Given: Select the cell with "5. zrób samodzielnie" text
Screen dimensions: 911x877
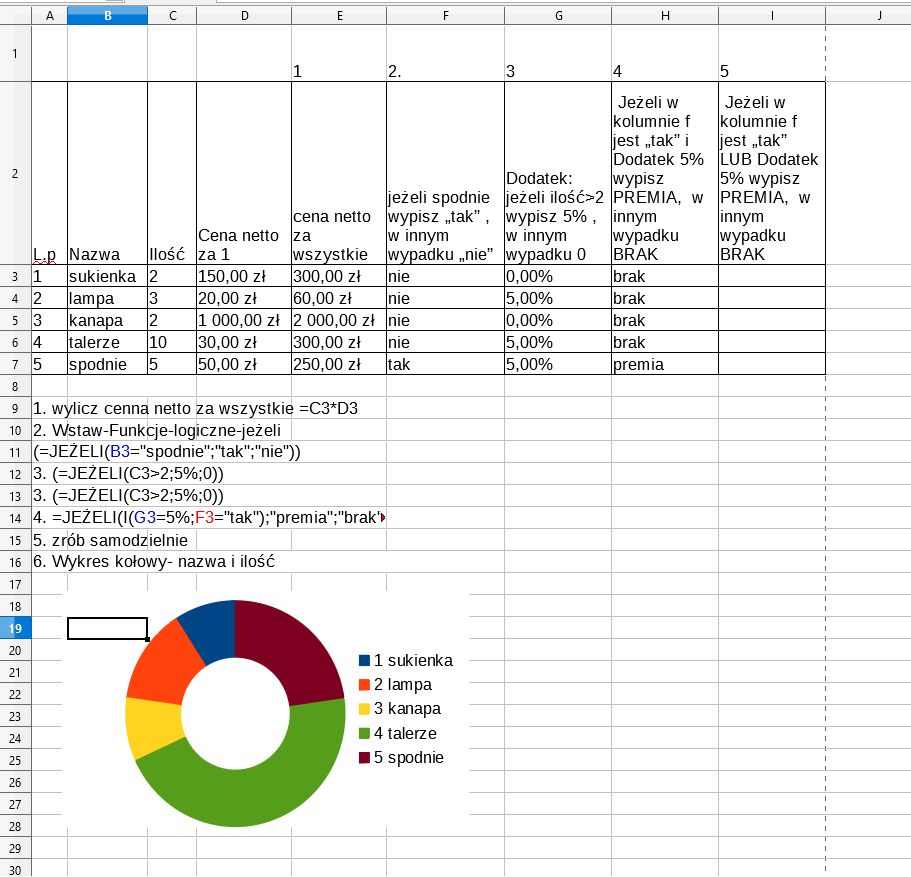Looking at the screenshot, I should click(110, 540).
